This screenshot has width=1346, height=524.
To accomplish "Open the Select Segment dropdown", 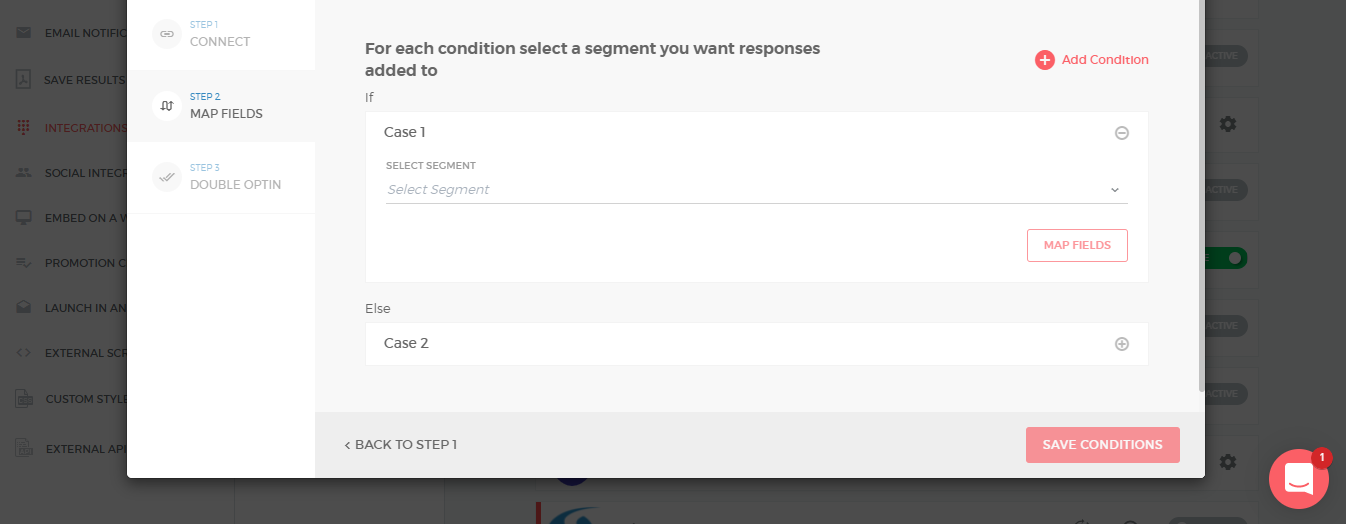I will tap(757, 190).
